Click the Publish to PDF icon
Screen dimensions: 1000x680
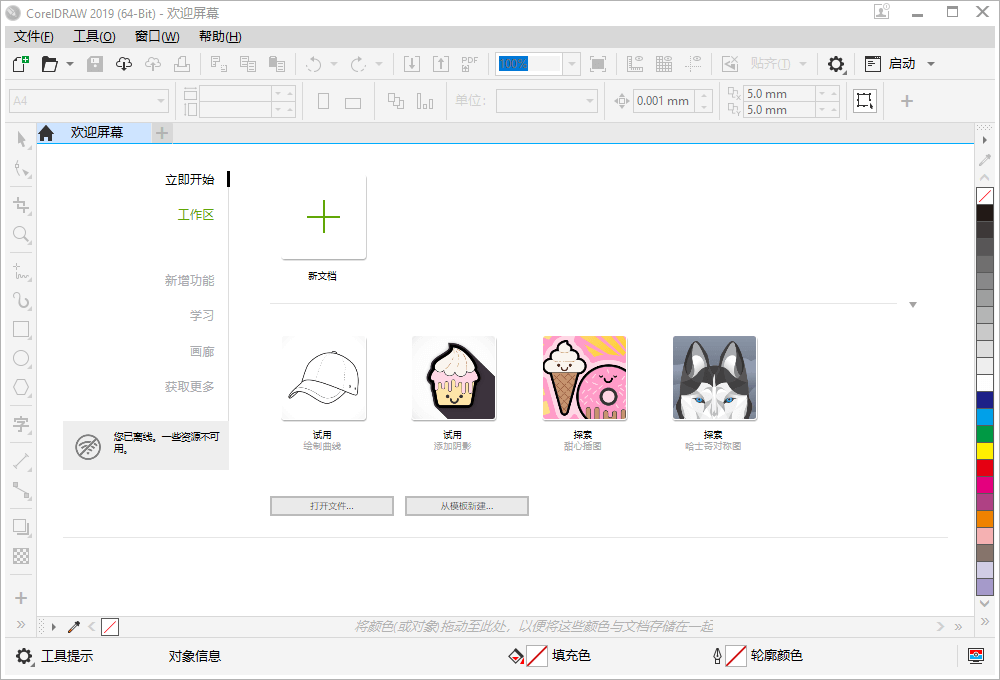(469, 63)
